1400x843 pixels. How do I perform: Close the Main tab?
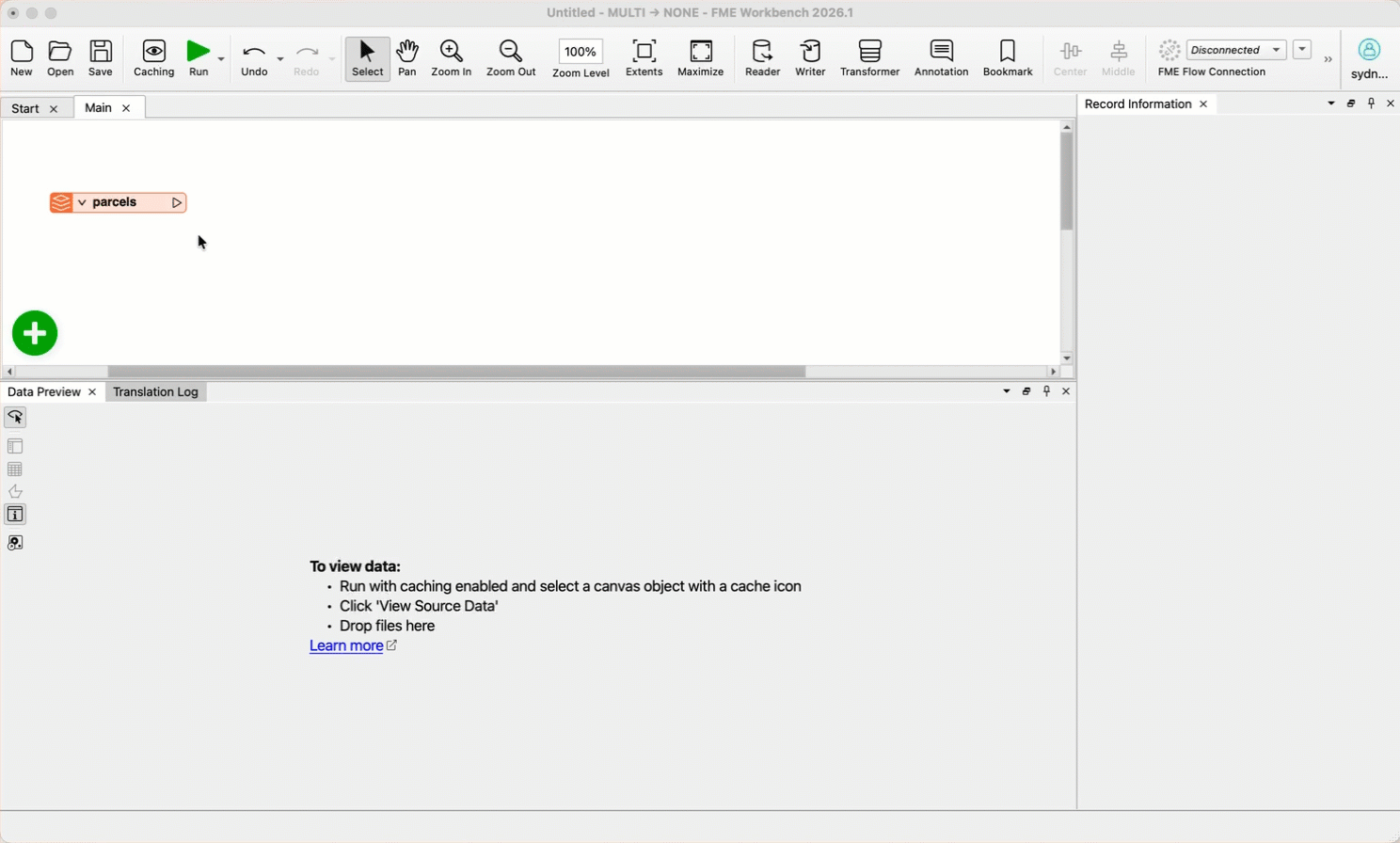(x=126, y=108)
